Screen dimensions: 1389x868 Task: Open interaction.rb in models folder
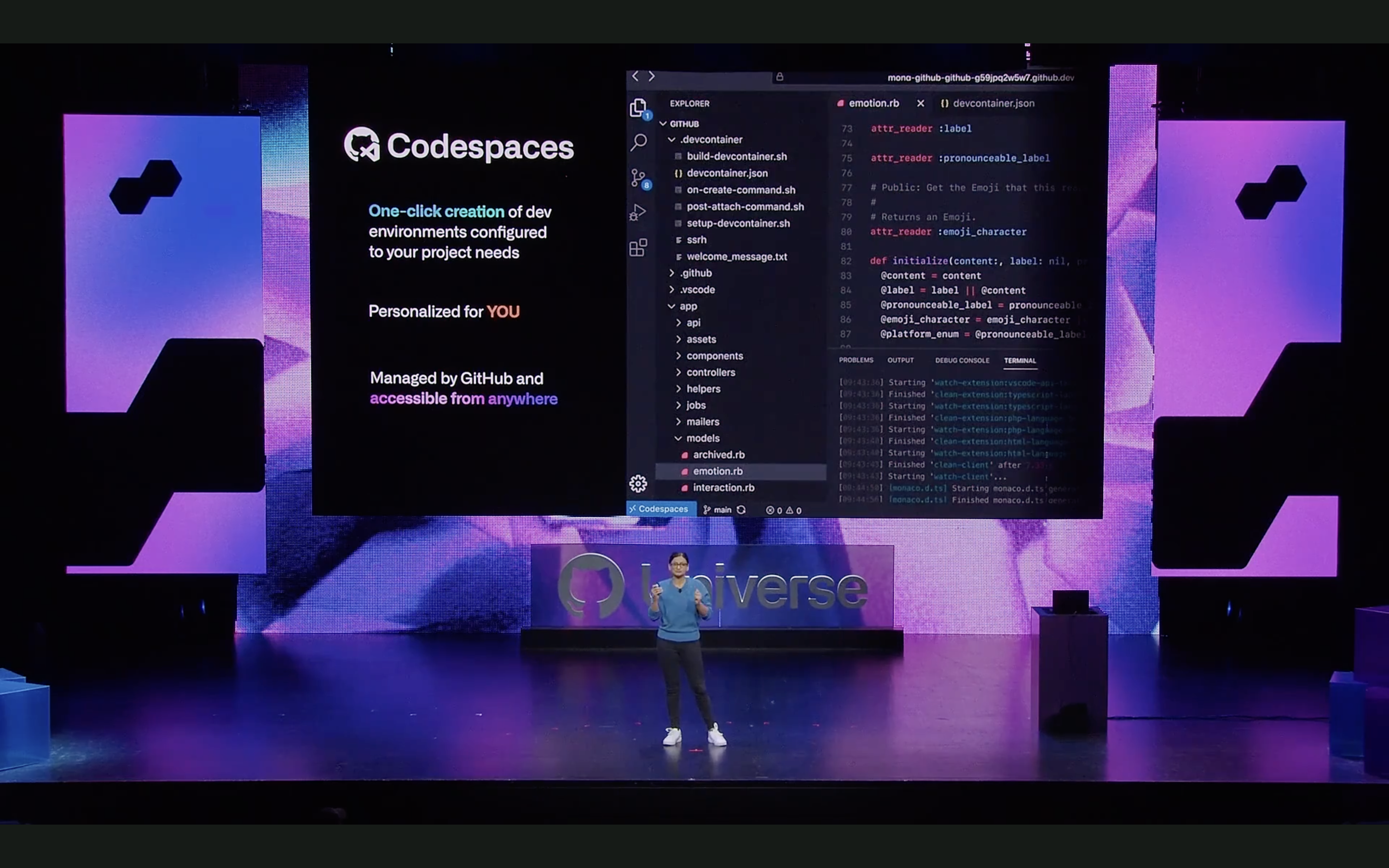[x=718, y=488]
